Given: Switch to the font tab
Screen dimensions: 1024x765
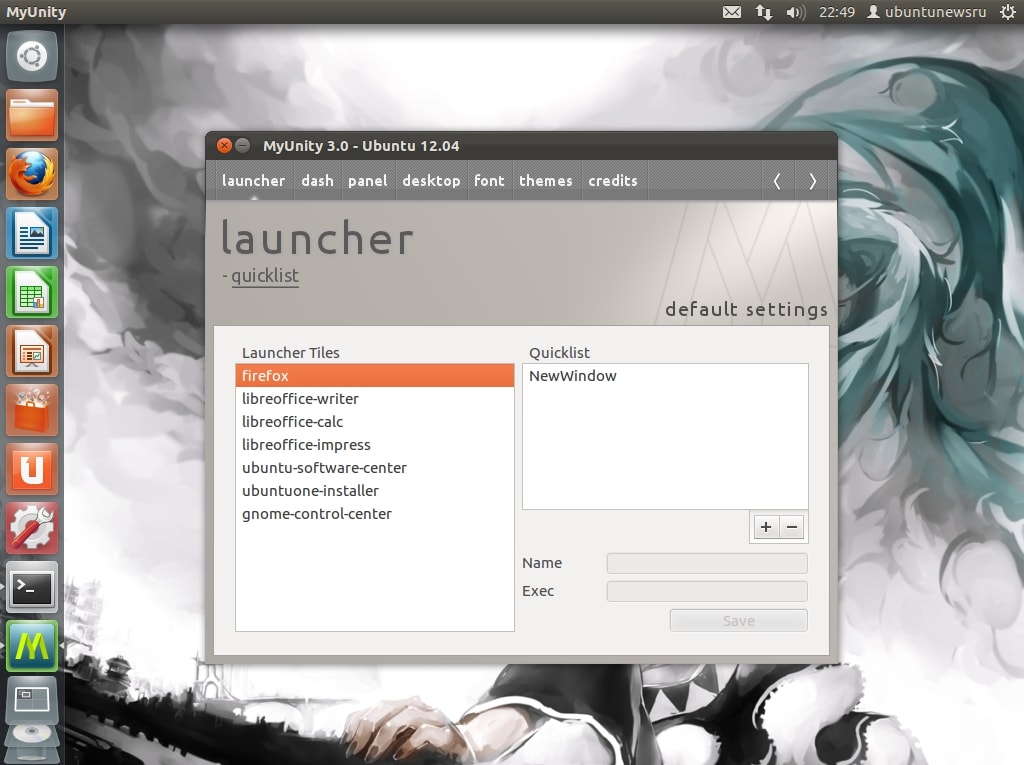Looking at the screenshot, I should pyautogui.click(x=489, y=181).
